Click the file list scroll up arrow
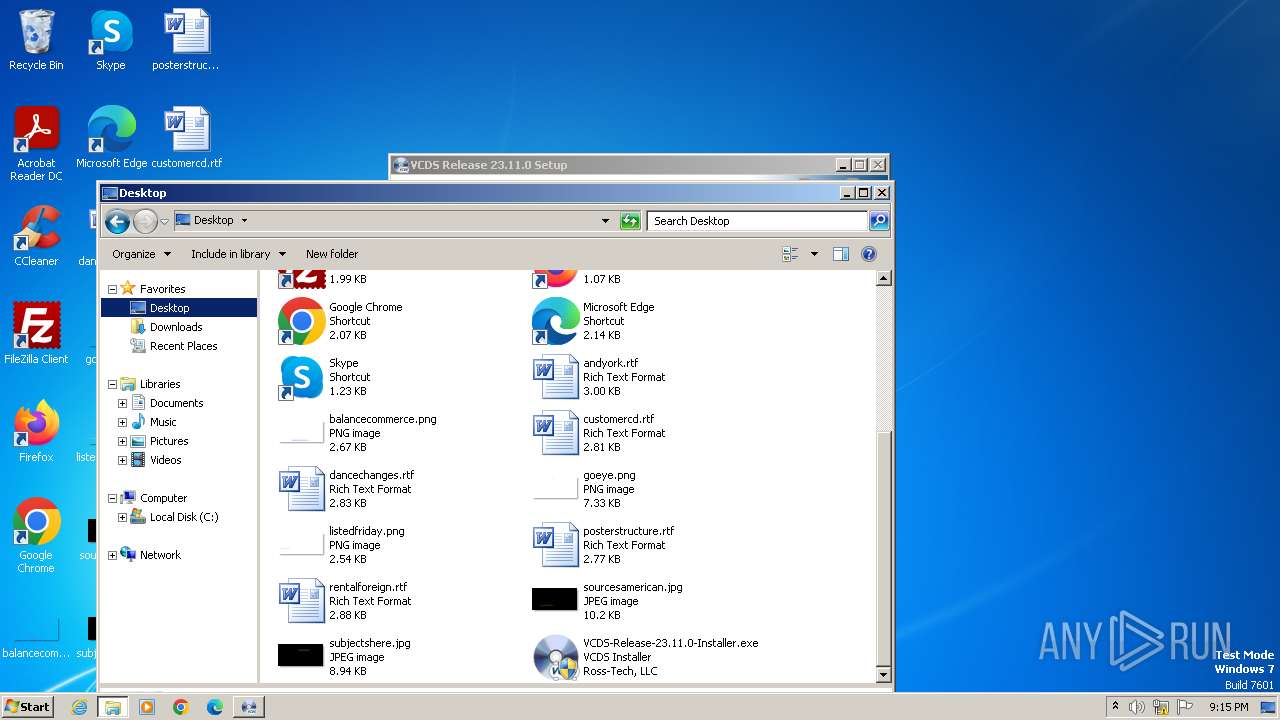Screen dimensions: 1280x720 [884, 279]
